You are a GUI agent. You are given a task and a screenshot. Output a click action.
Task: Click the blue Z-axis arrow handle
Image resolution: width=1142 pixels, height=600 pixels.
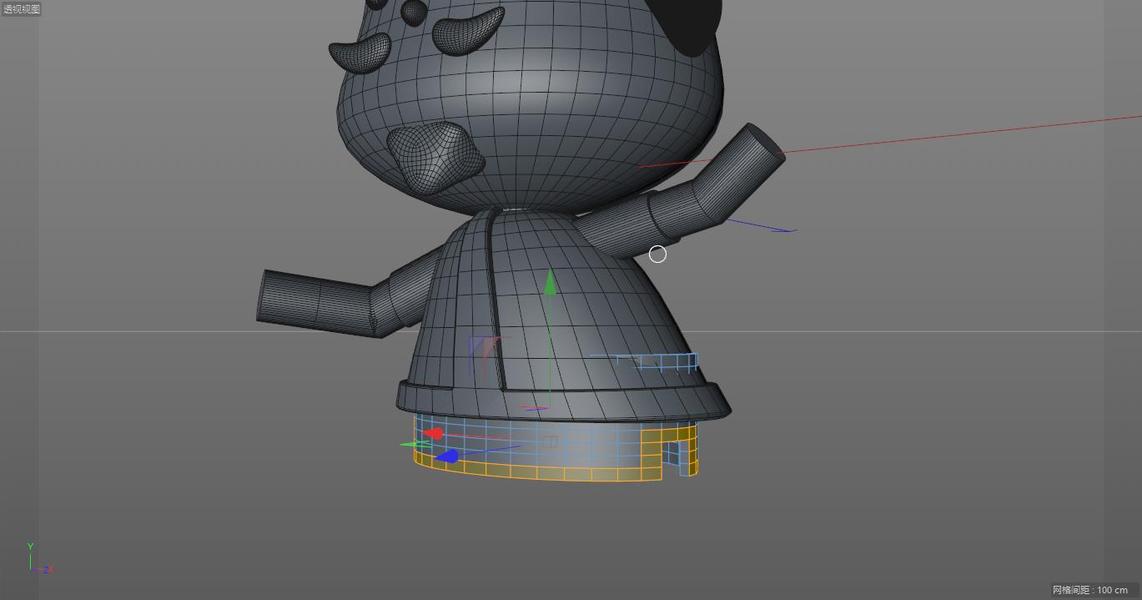point(447,457)
